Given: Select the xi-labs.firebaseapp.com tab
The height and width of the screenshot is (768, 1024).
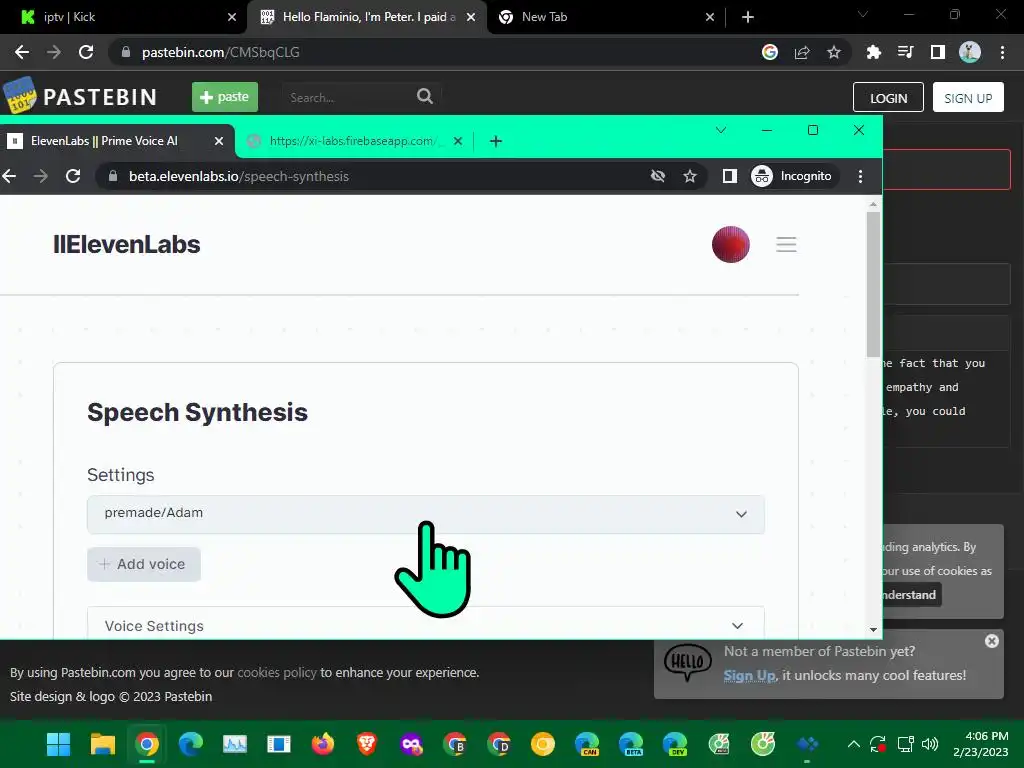Looking at the screenshot, I should (353, 141).
